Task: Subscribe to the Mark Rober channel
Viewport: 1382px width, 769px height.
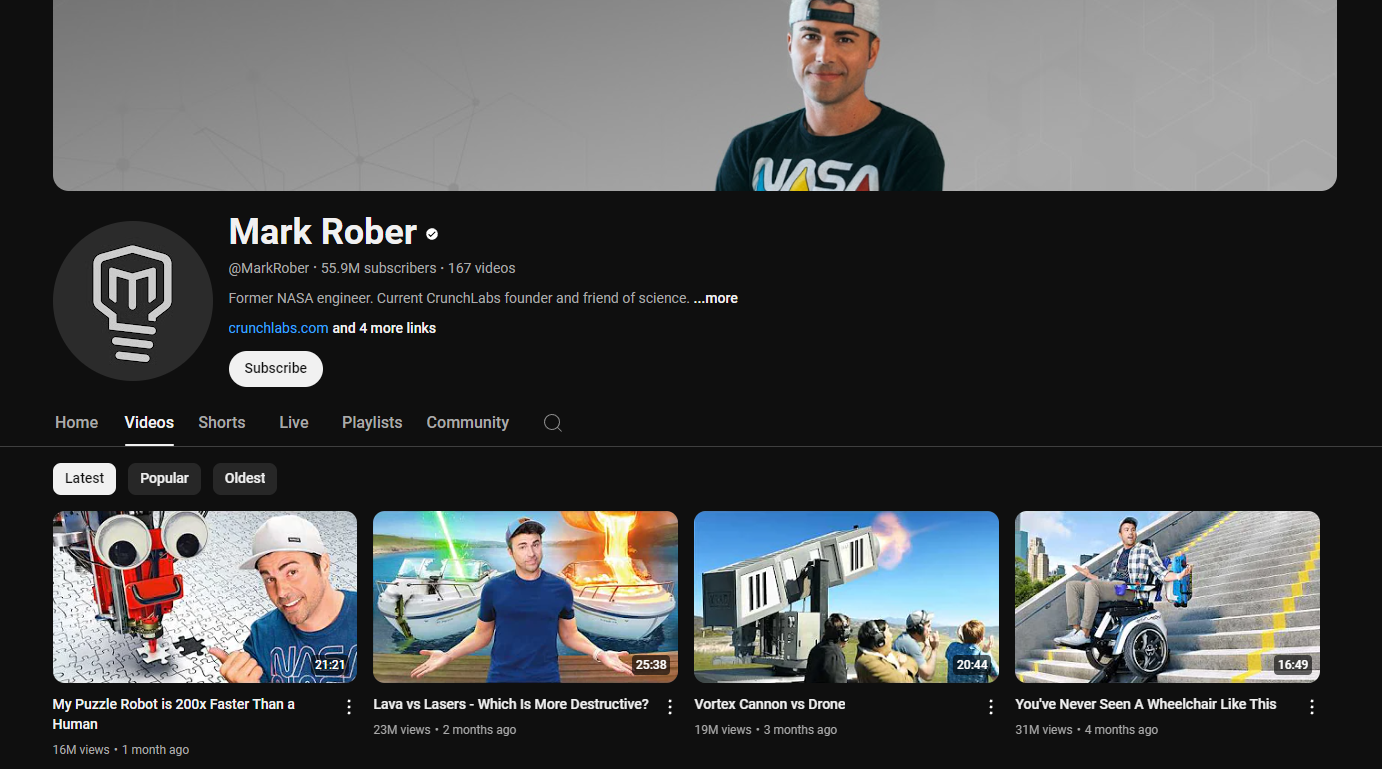Action: 275,368
